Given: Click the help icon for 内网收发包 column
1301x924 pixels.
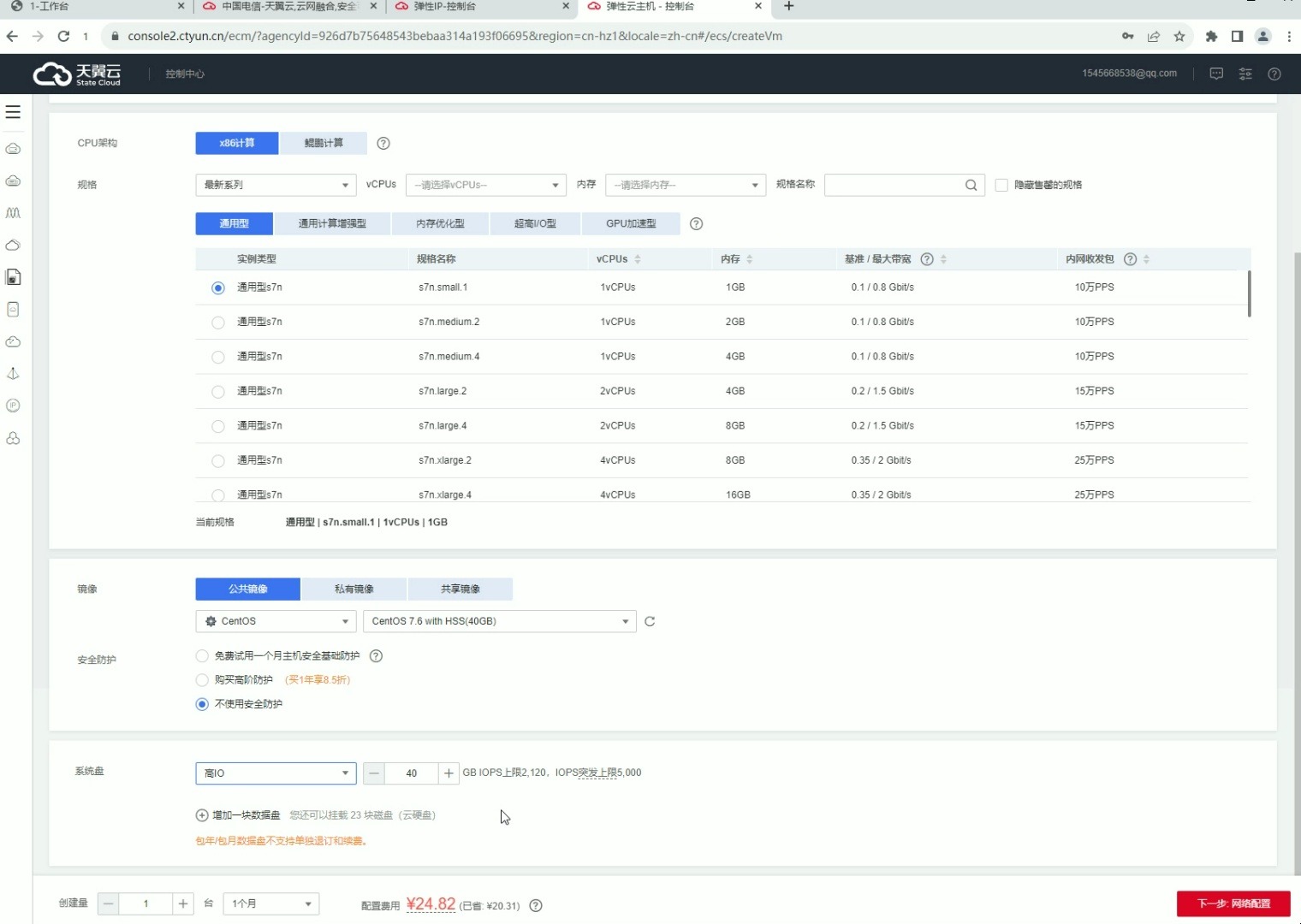Looking at the screenshot, I should pyautogui.click(x=1130, y=259).
